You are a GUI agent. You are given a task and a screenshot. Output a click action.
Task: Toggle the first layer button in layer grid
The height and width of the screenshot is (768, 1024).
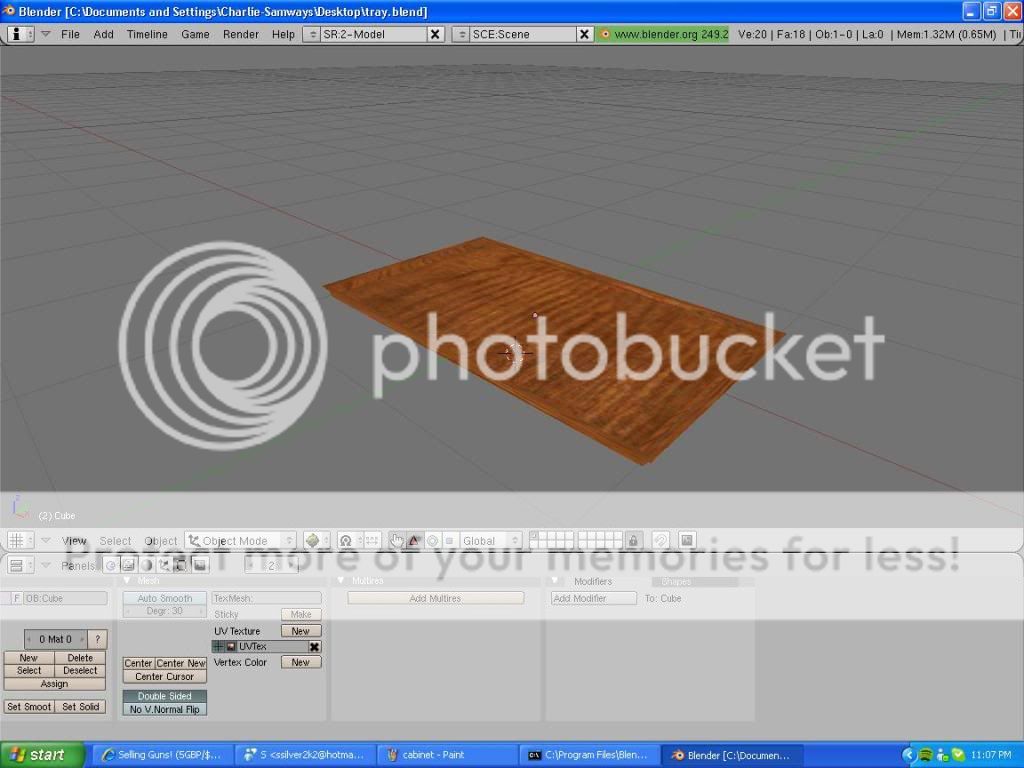pos(534,536)
